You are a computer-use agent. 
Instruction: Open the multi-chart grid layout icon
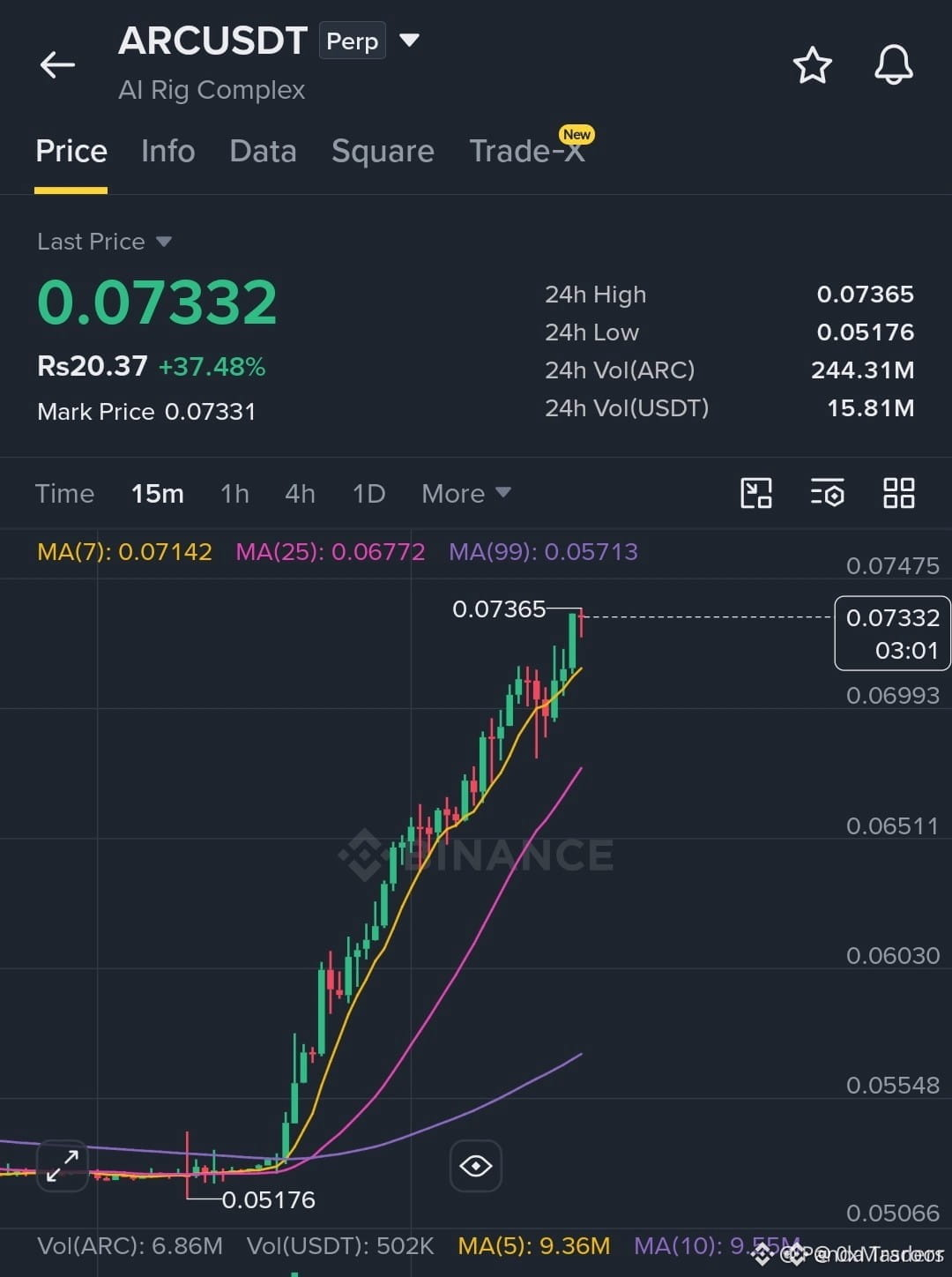tap(898, 493)
